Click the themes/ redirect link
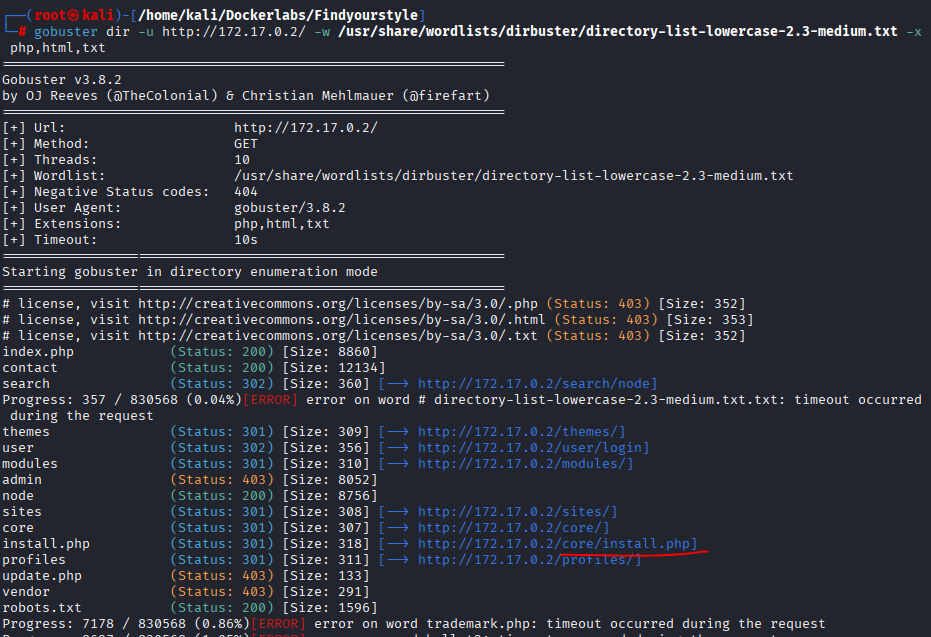The height and width of the screenshot is (637, 931). [521, 432]
